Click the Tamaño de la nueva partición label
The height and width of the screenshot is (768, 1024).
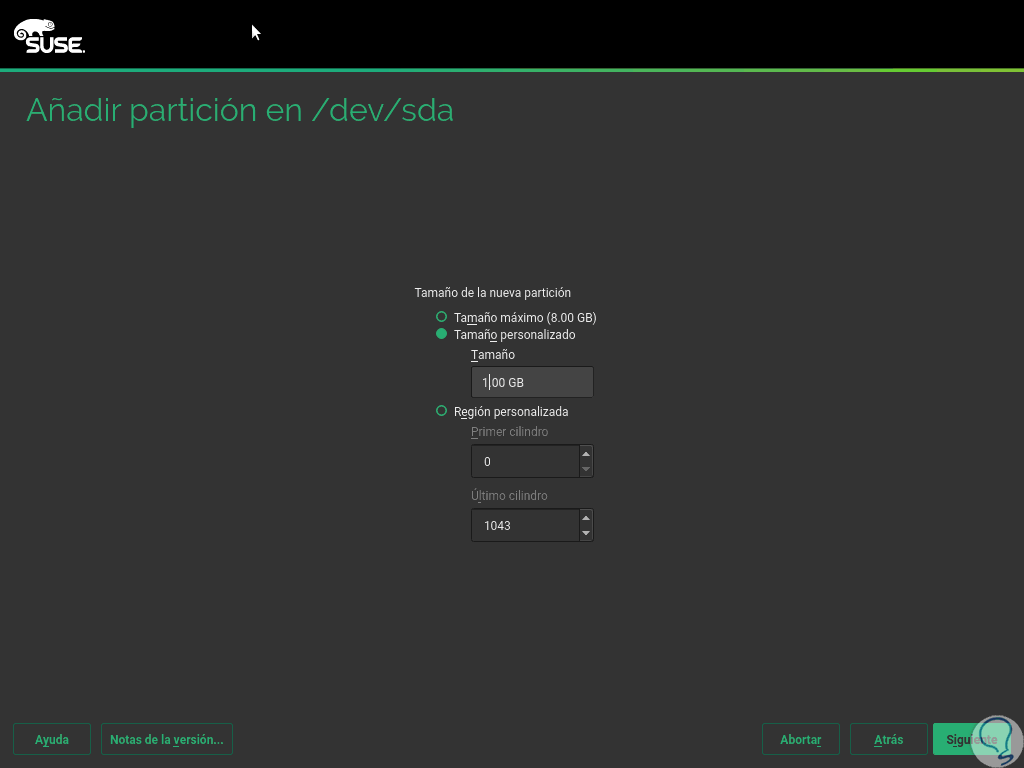pyautogui.click(x=492, y=293)
